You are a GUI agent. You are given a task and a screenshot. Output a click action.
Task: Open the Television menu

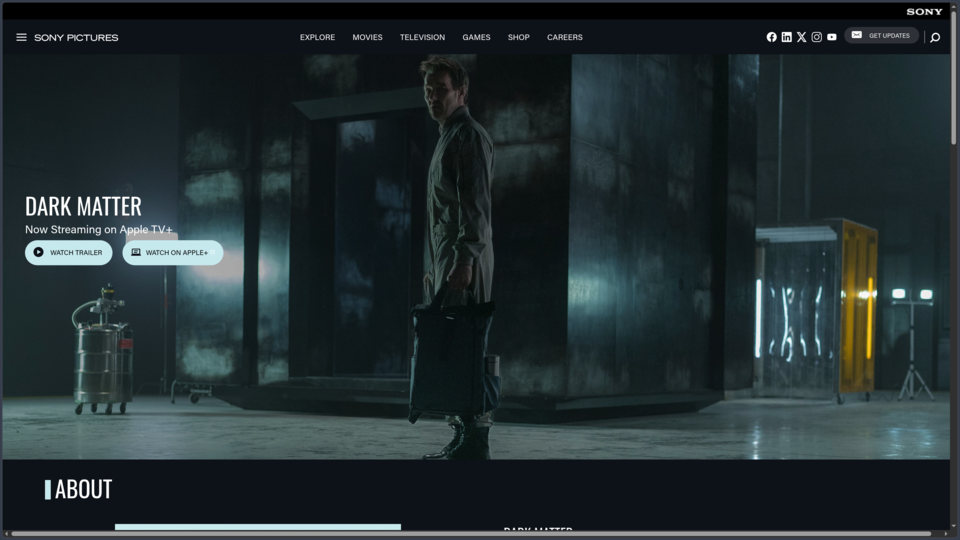click(422, 37)
